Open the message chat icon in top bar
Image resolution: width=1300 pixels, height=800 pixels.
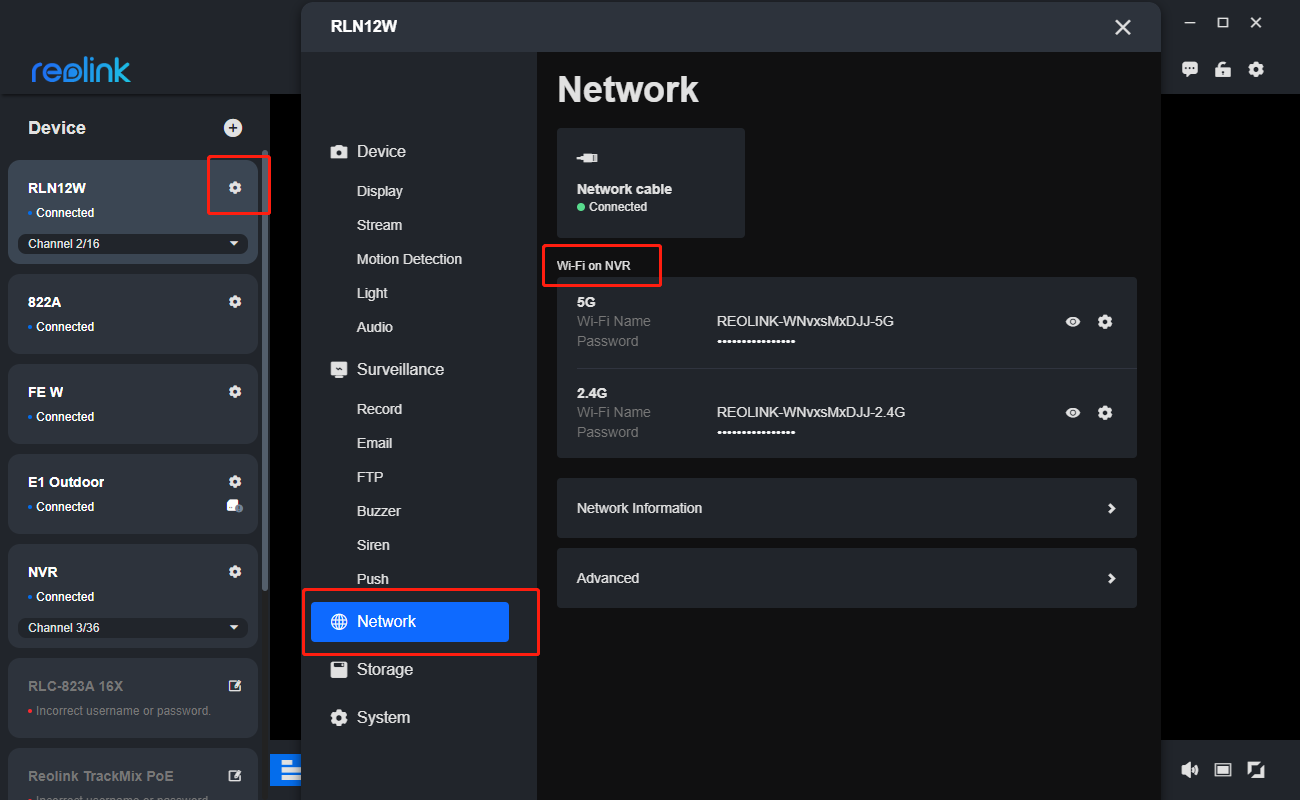coord(1190,69)
